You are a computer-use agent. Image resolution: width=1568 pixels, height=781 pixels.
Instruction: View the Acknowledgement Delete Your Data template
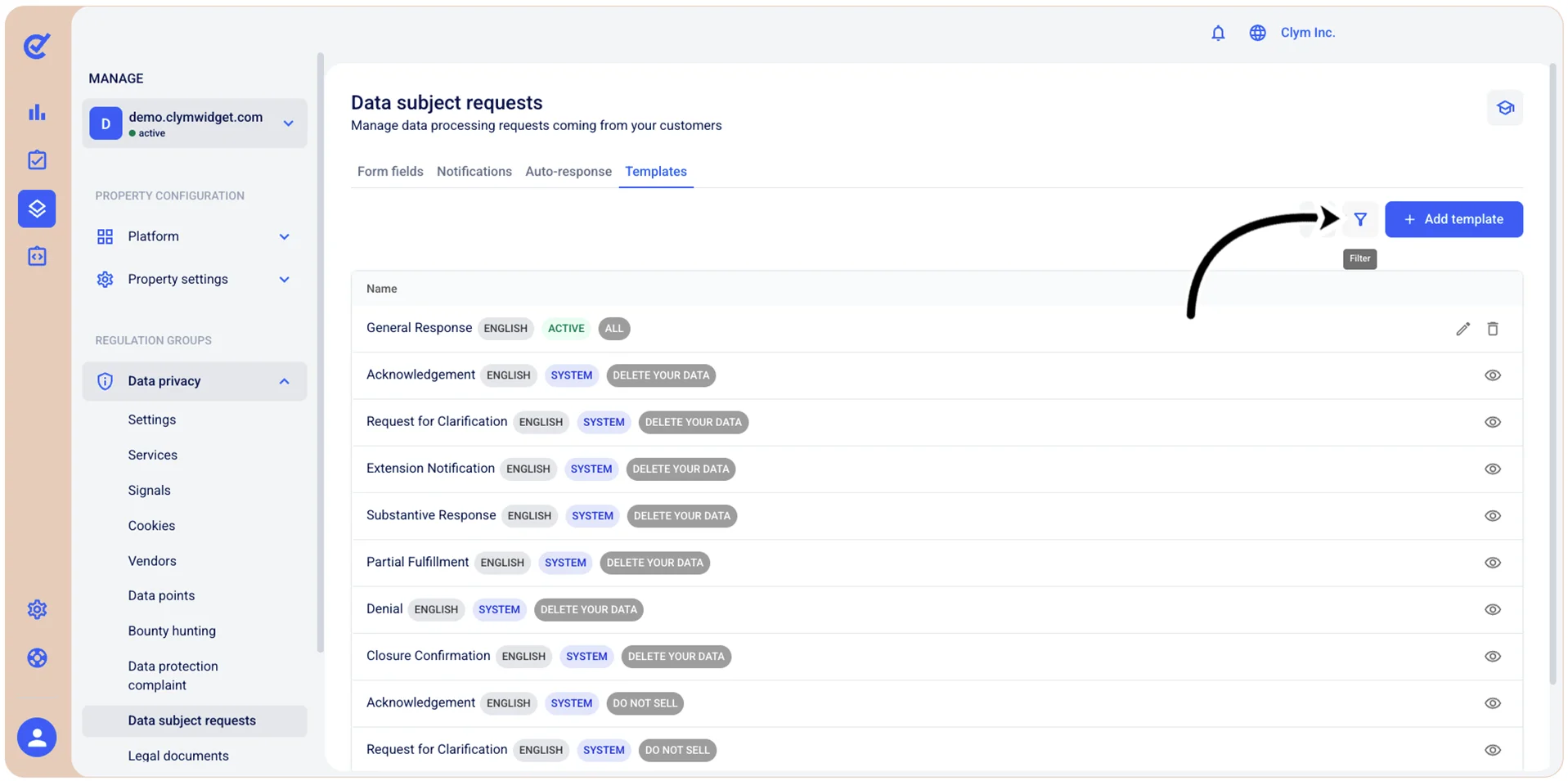click(1492, 375)
